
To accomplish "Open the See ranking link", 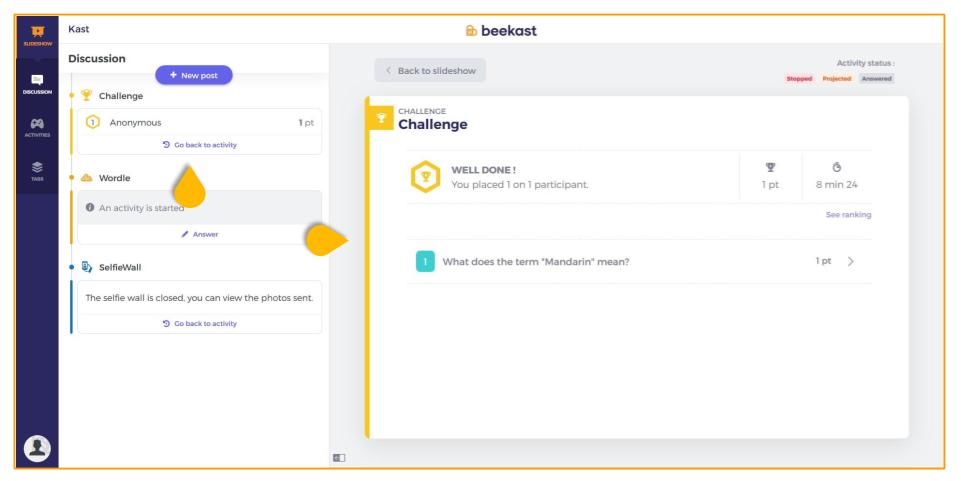I will click(x=848, y=214).
